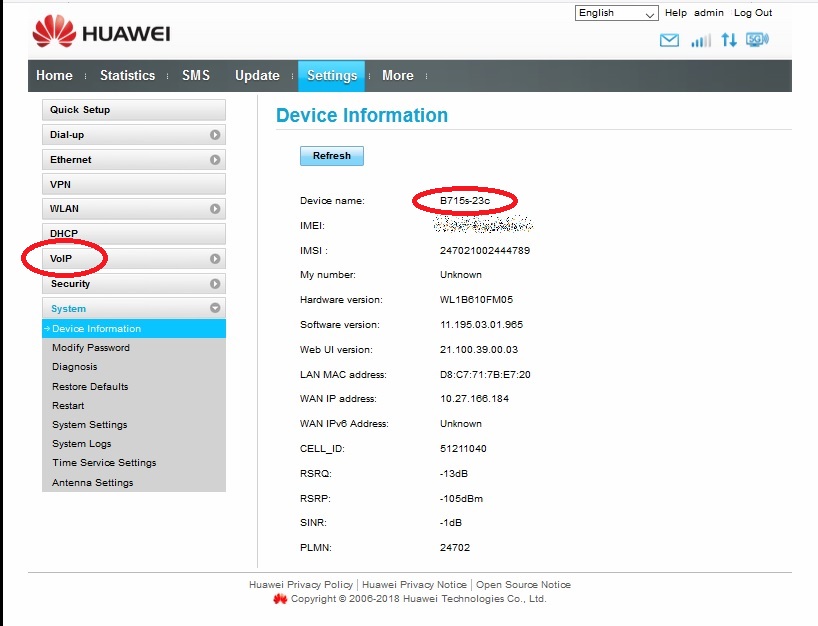Open the messages envelope icon
818x626 pixels.
click(669, 40)
